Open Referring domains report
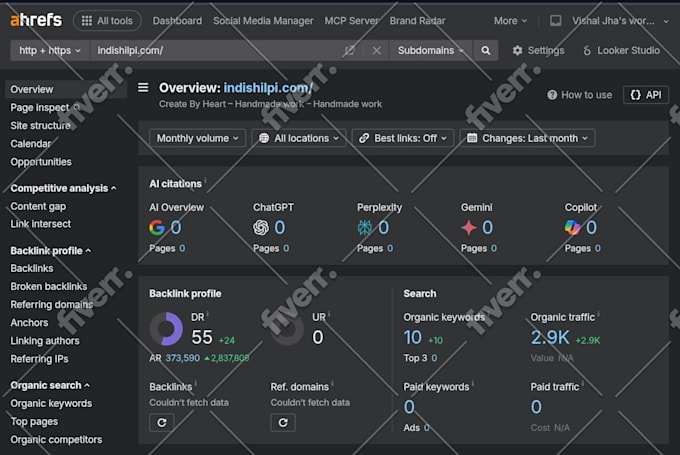The image size is (680, 455). pos(52,305)
